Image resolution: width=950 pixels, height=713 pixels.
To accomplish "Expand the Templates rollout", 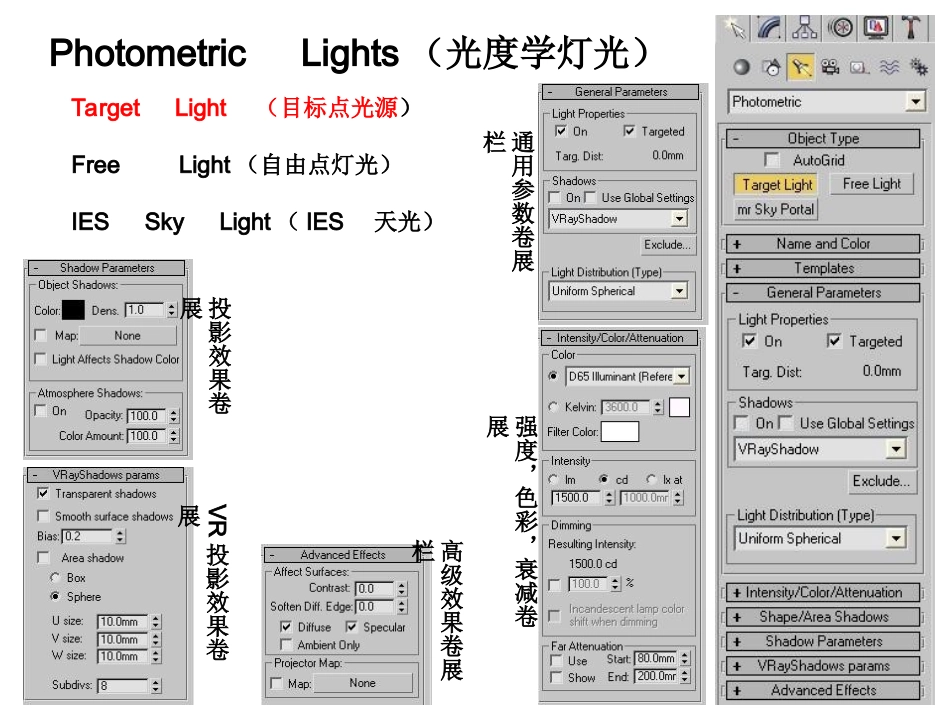I will coord(822,268).
